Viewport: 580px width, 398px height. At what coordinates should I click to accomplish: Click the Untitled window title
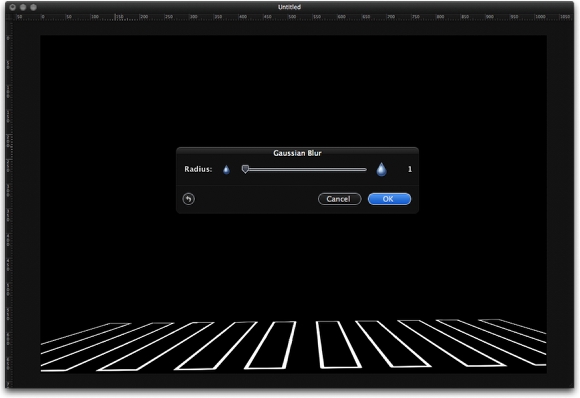289,7
